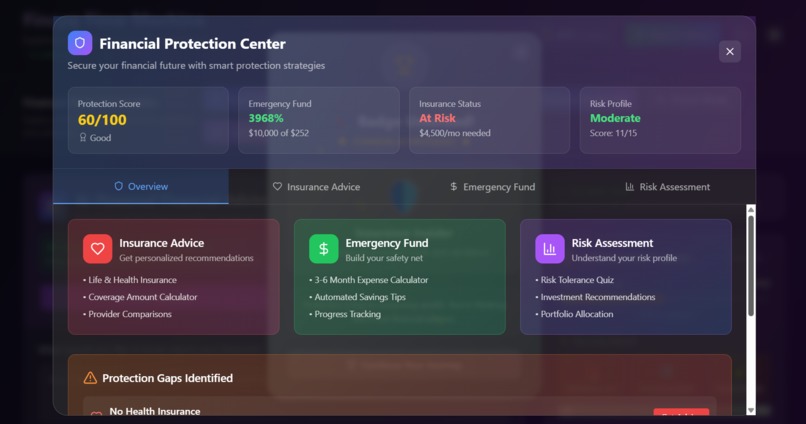Image resolution: width=806 pixels, height=424 pixels.
Task: Click "Risk Tolerance Quiz" bullet
Action: 577,280
